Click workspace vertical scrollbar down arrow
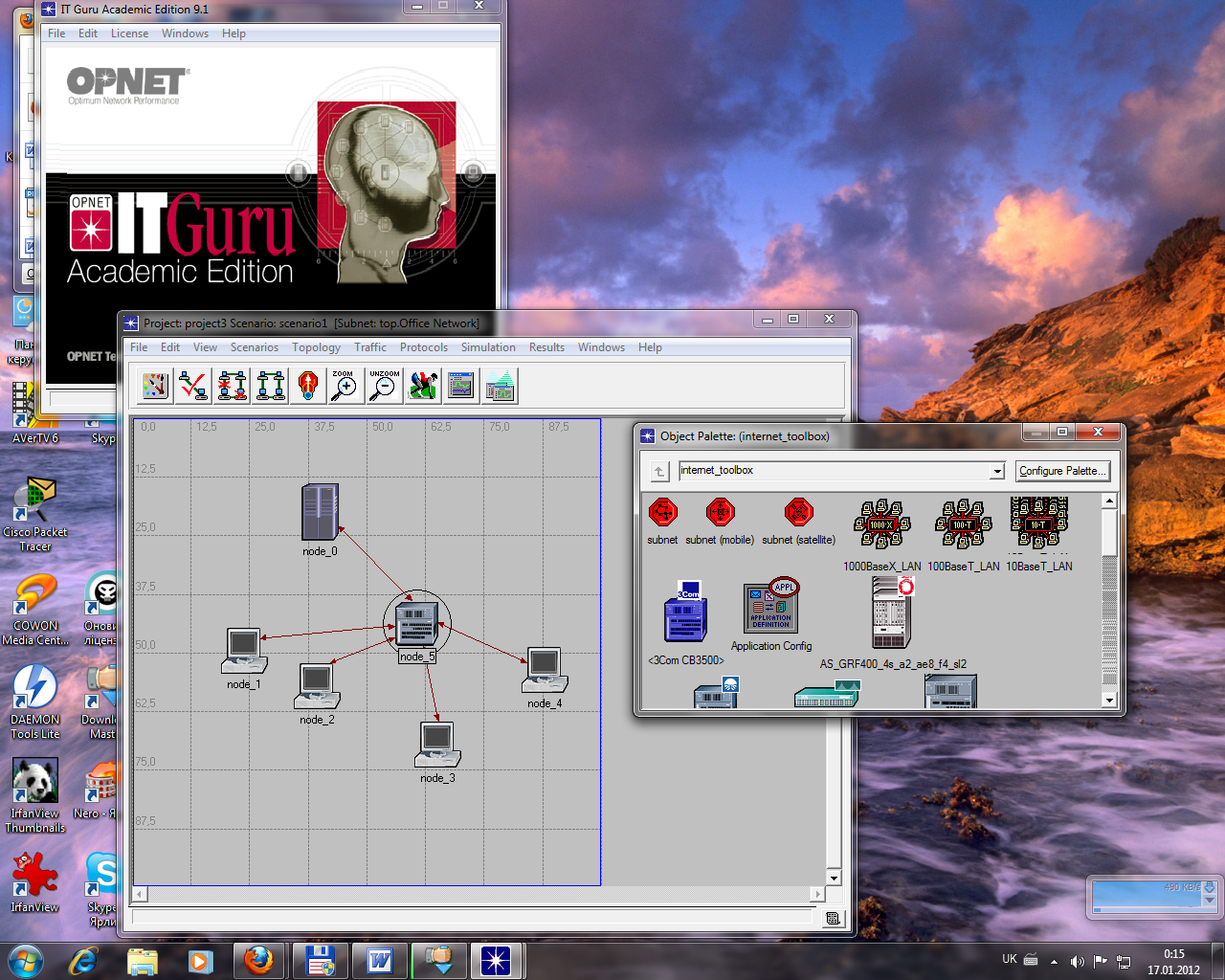This screenshot has height=980, width=1225. (834, 878)
